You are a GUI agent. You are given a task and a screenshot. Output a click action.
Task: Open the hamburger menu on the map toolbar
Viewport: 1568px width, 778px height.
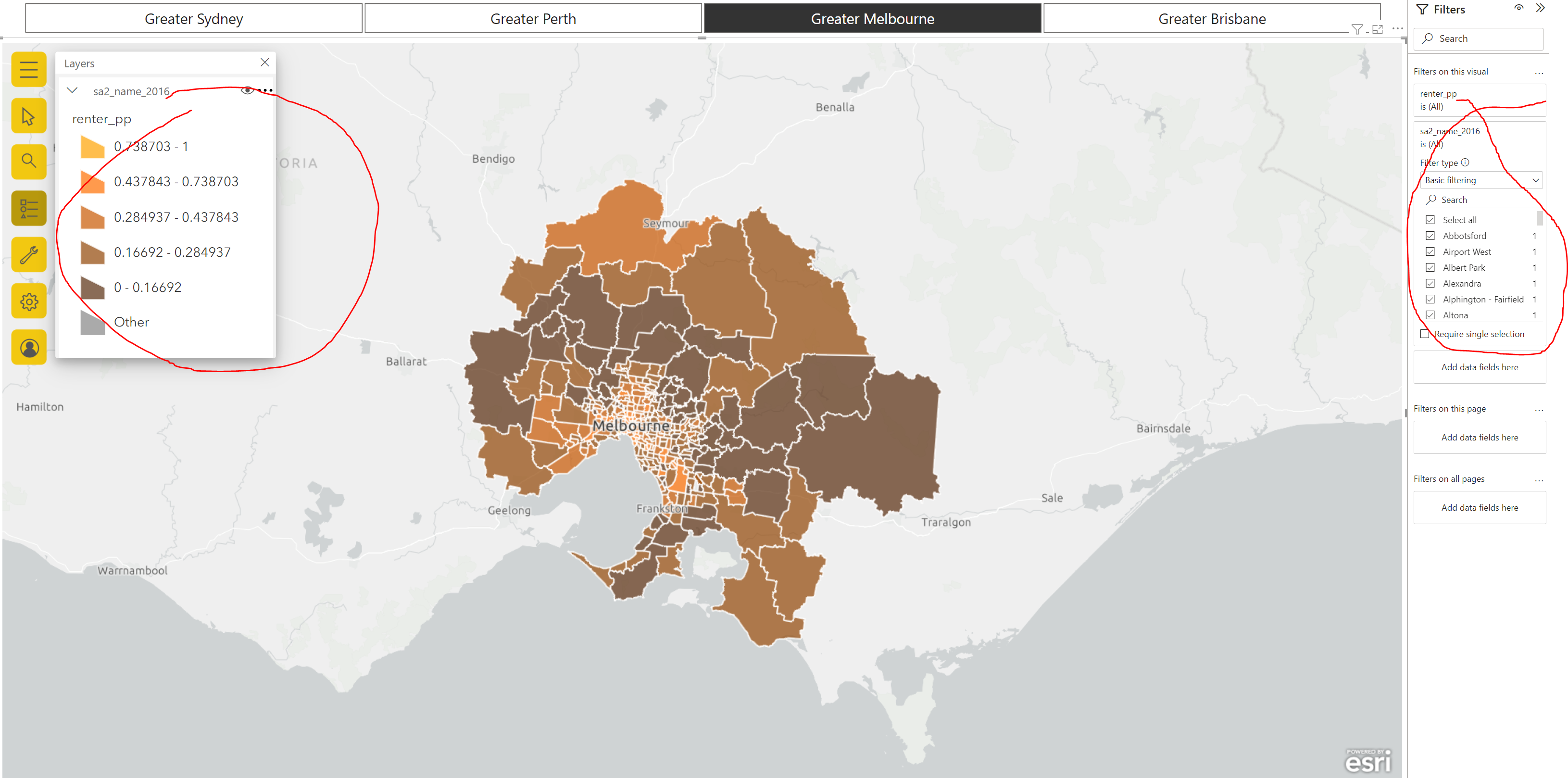pyautogui.click(x=28, y=69)
